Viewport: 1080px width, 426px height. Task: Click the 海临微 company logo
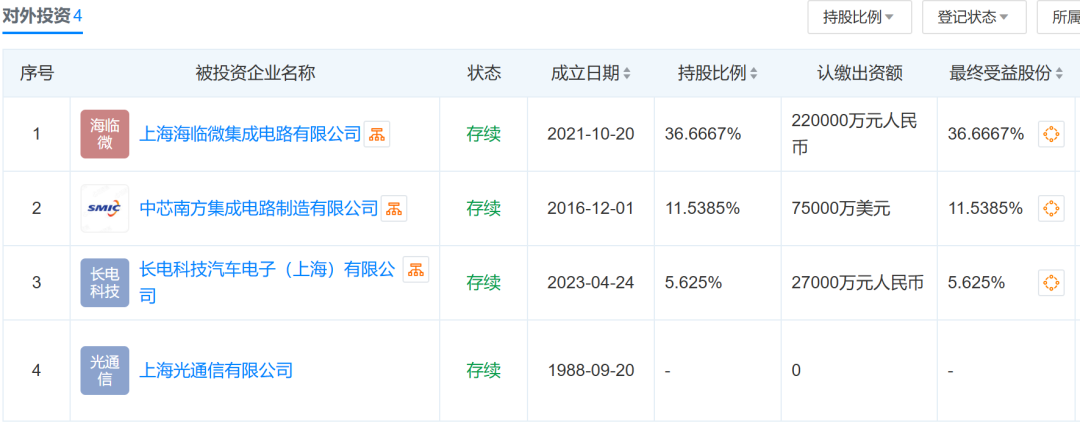coord(105,134)
